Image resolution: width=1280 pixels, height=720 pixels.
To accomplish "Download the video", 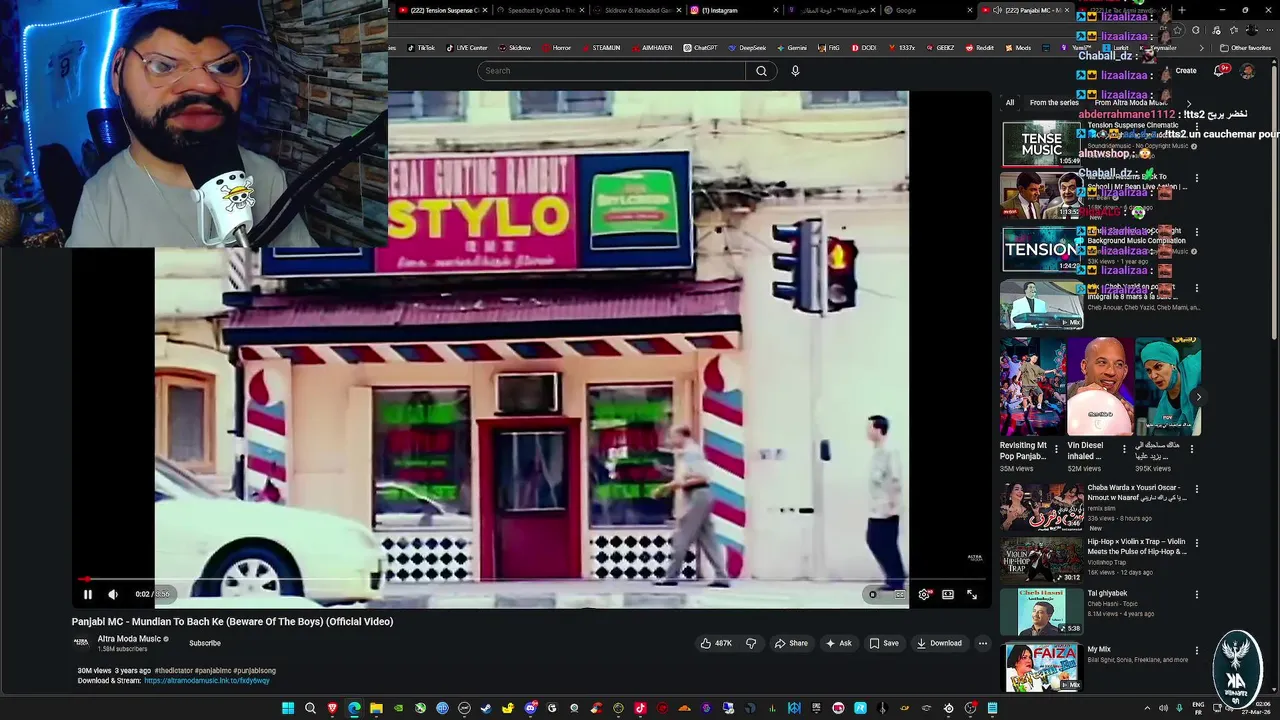I will point(939,643).
